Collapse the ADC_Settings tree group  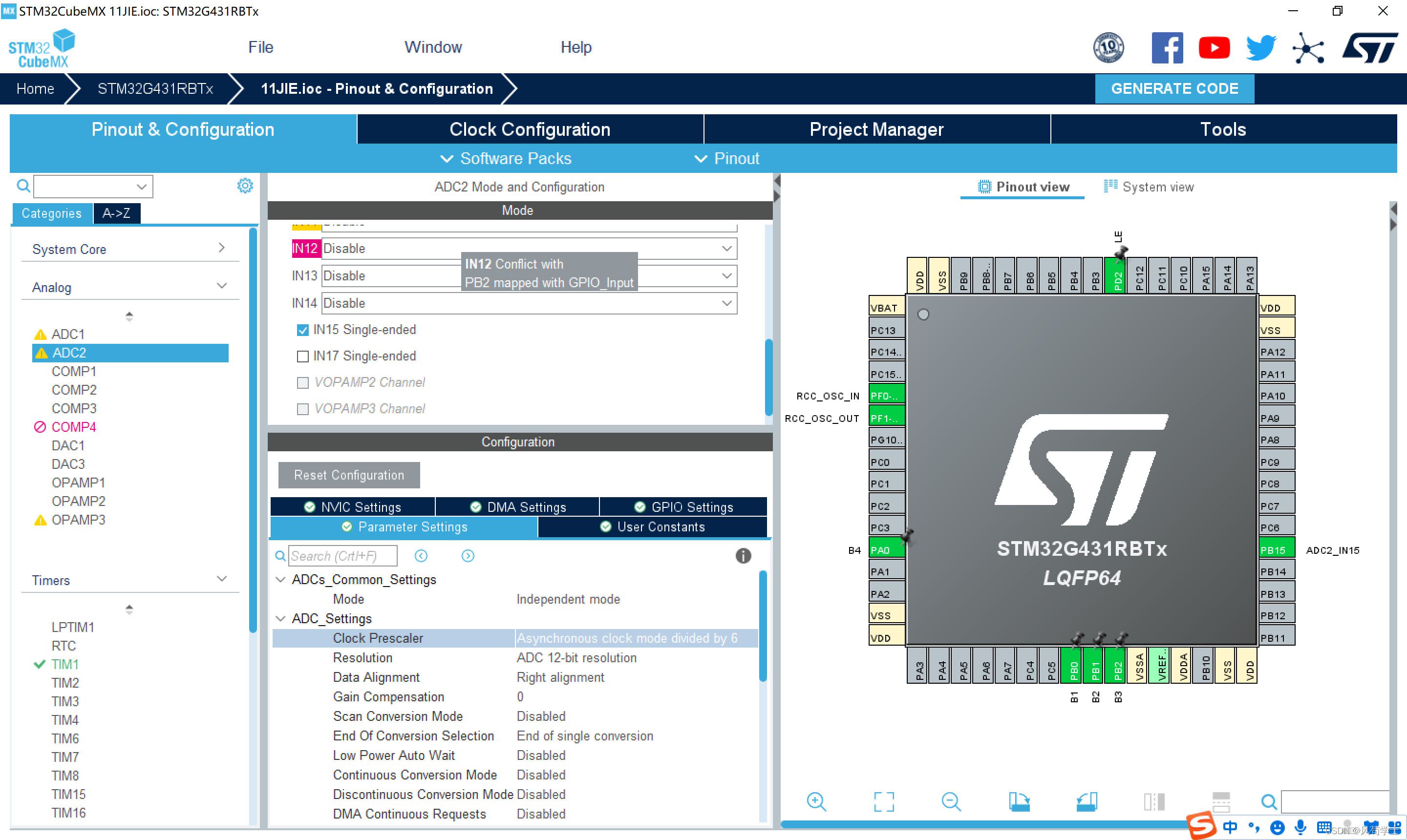[x=280, y=619]
